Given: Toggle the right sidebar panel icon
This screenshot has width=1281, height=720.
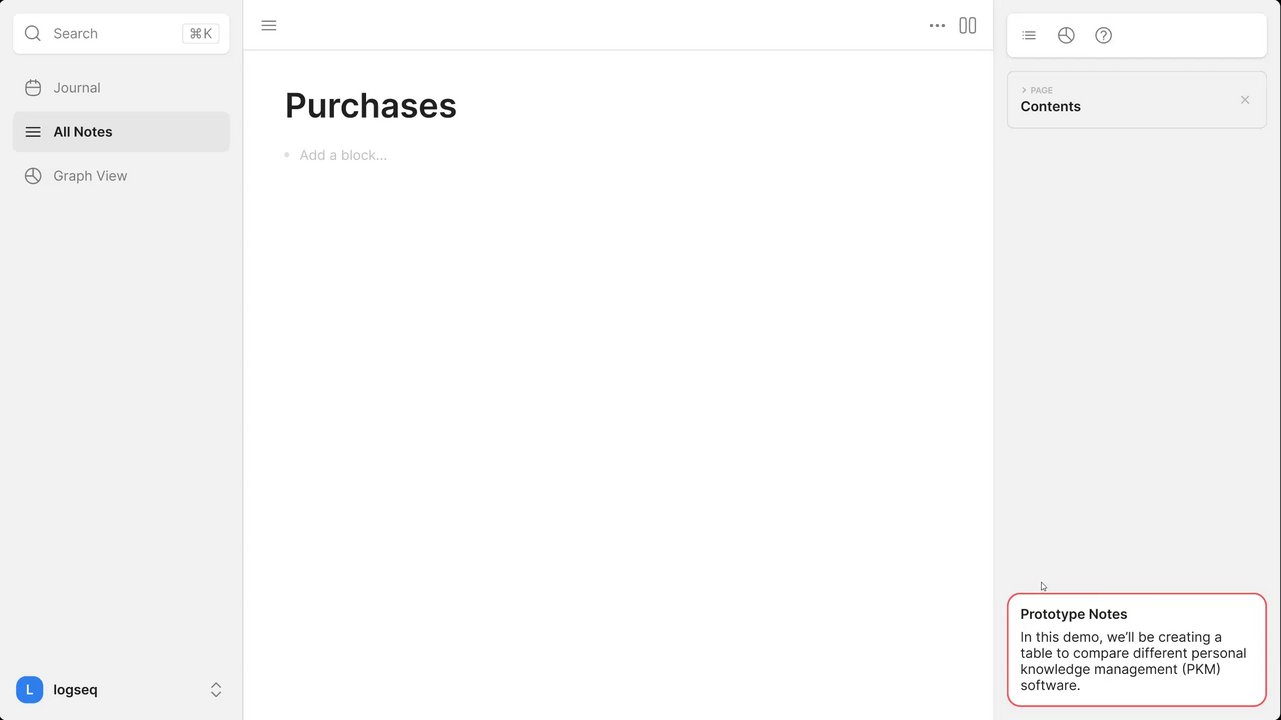Looking at the screenshot, I should click(968, 26).
